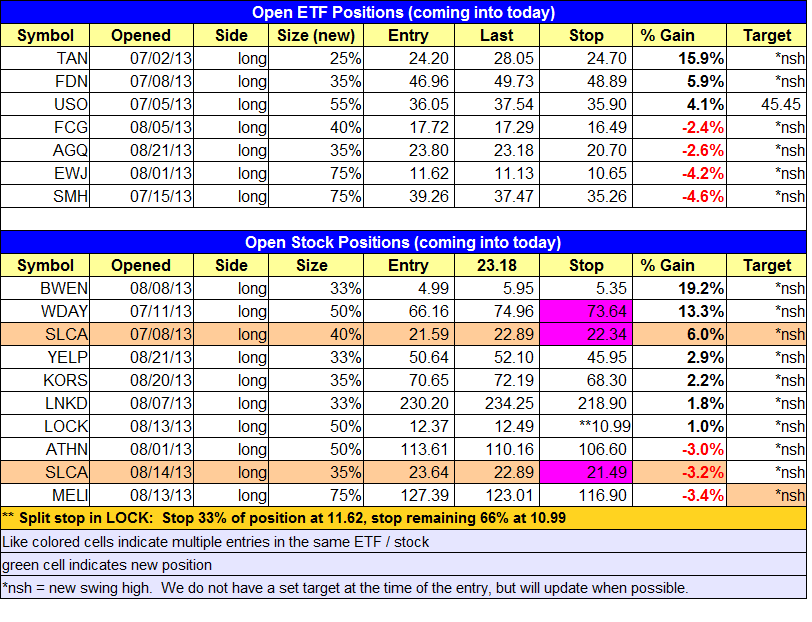Select the red "-2.6%" gain cell

pyautogui.click(x=679, y=150)
